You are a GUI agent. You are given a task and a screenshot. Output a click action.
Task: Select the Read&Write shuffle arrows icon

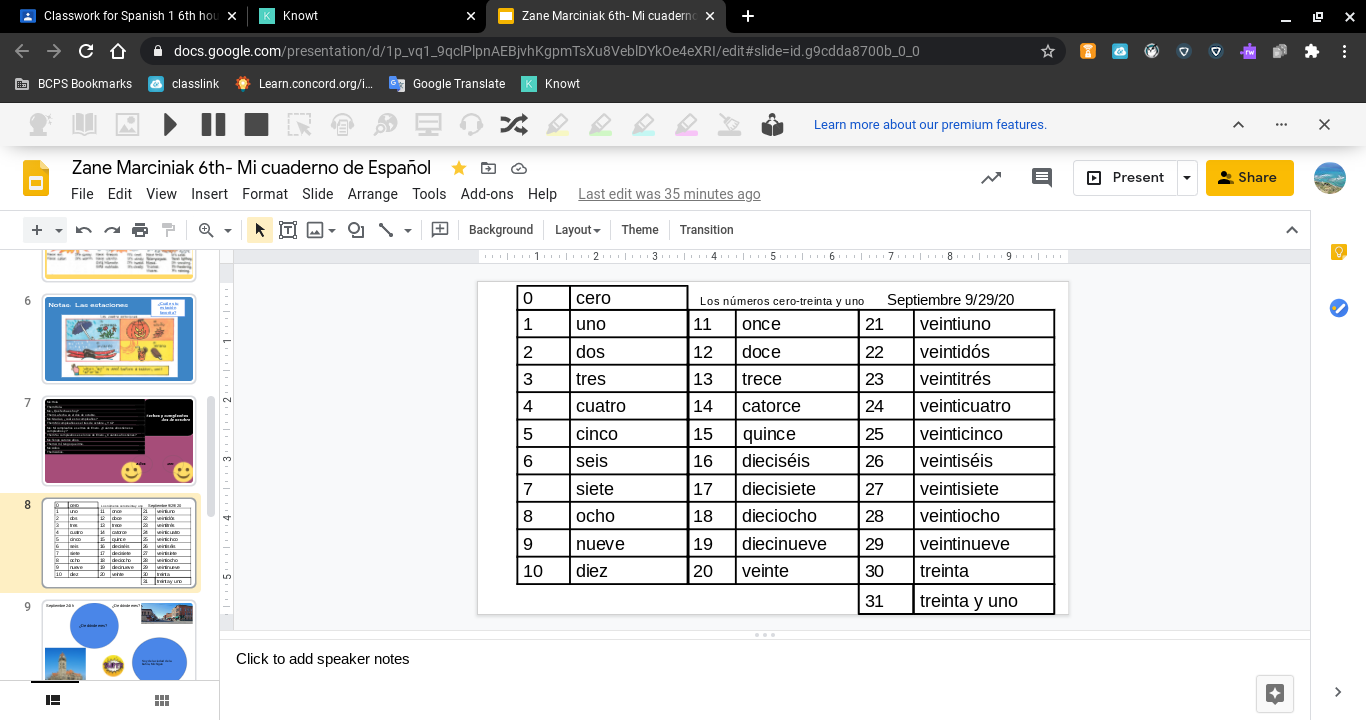click(514, 125)
